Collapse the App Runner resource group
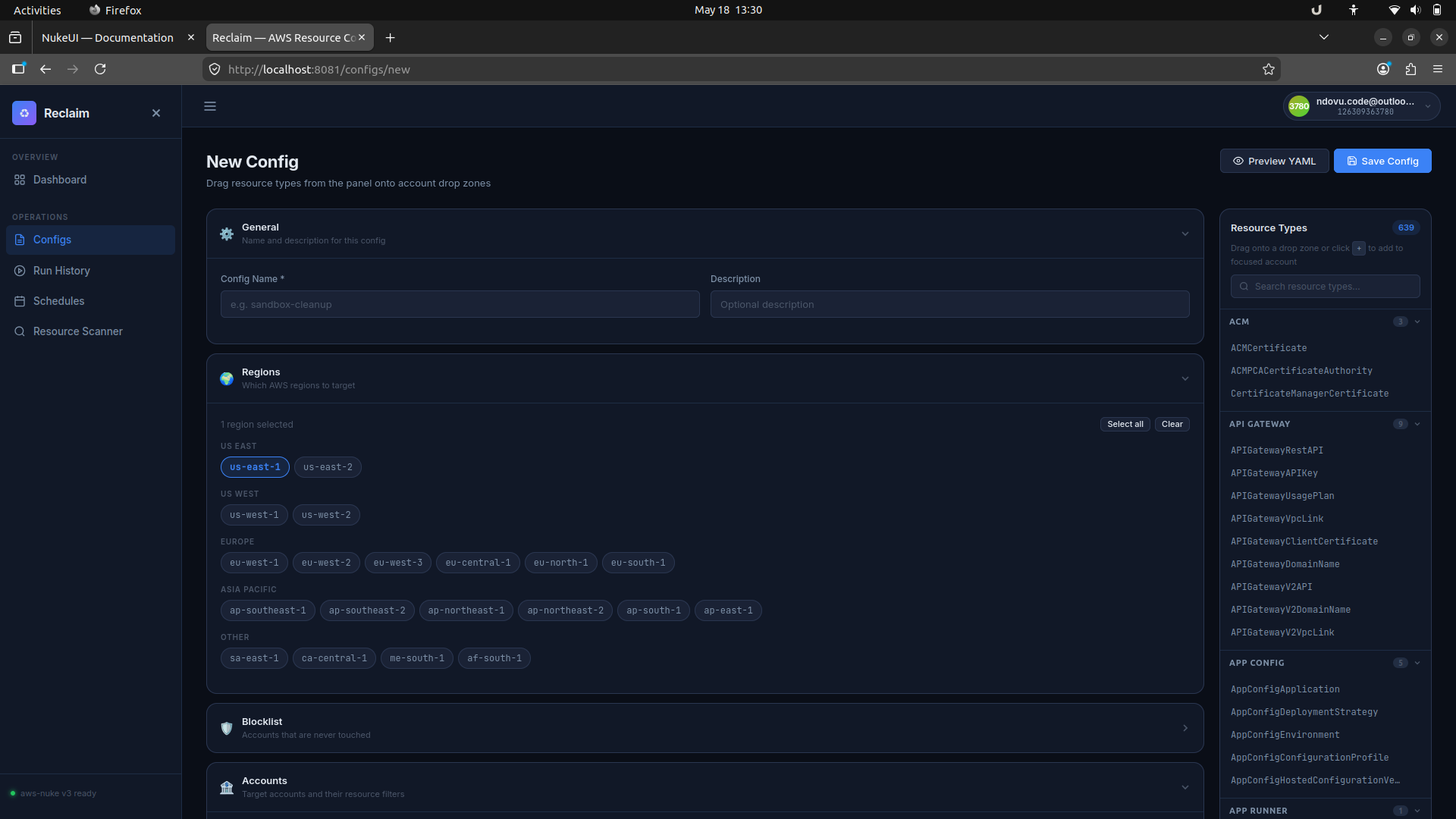Viewport: 1456px width, 819px height. pos(1417,811)
